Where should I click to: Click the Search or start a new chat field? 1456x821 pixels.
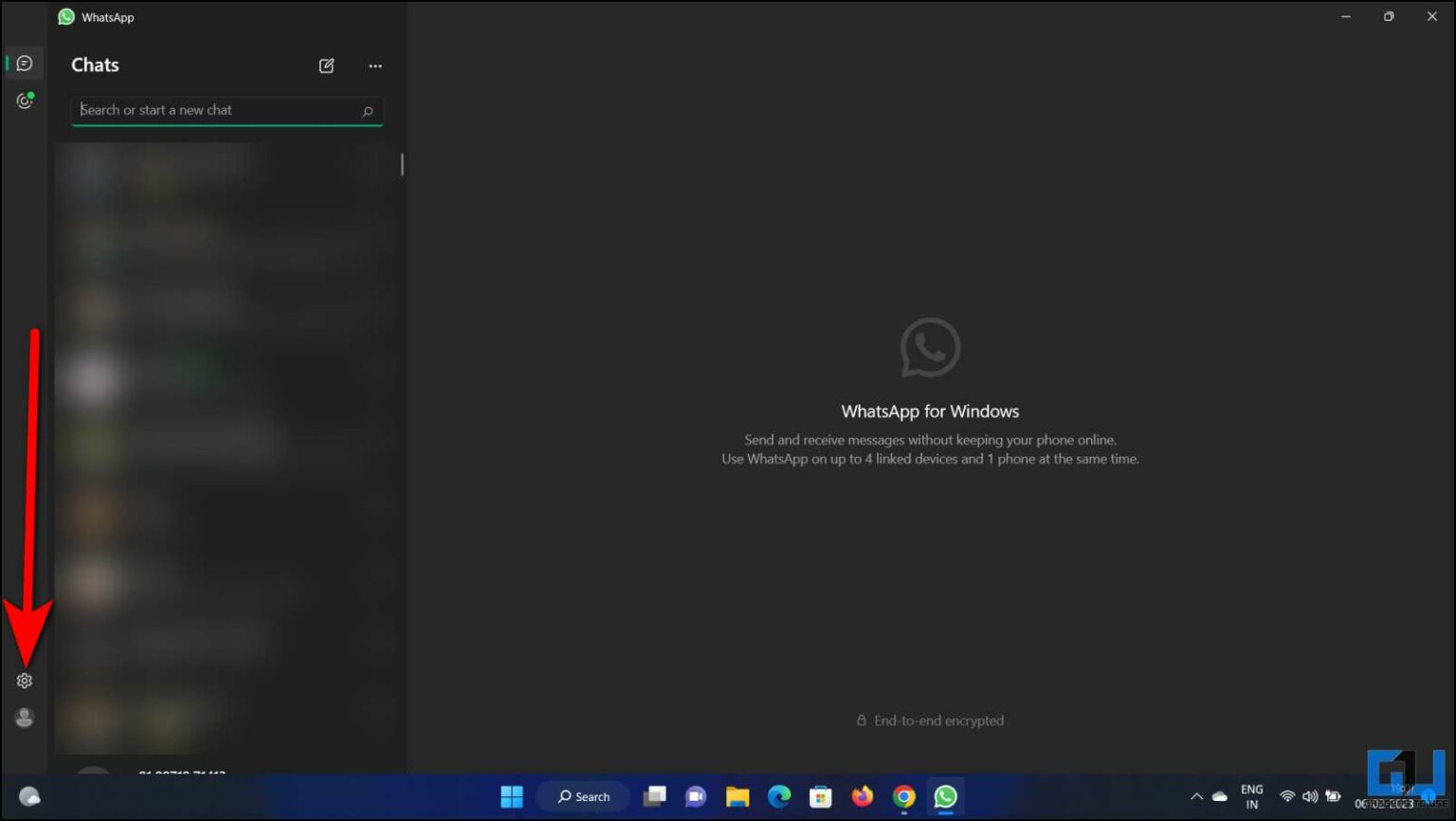click(x=190, y=111)
